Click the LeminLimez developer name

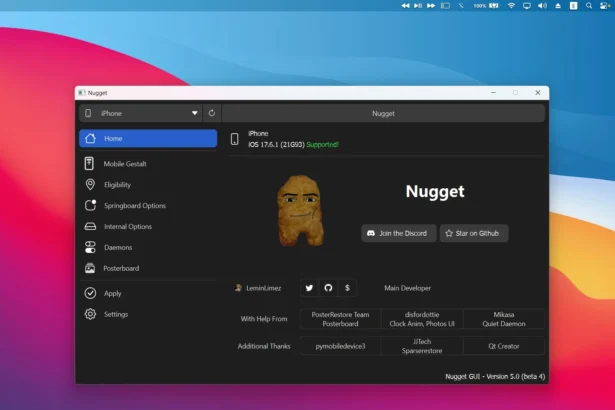264,288
